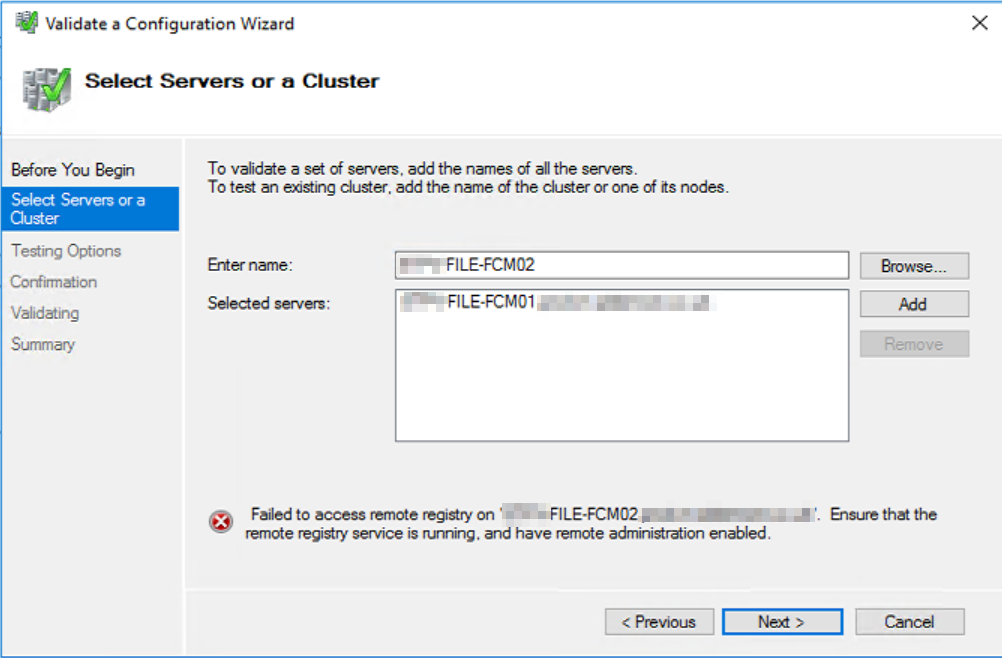The image size is (1002, 658).
Task: Open the Summary step in sidebar
Action: pyautogui.click(x=43, y=344)
